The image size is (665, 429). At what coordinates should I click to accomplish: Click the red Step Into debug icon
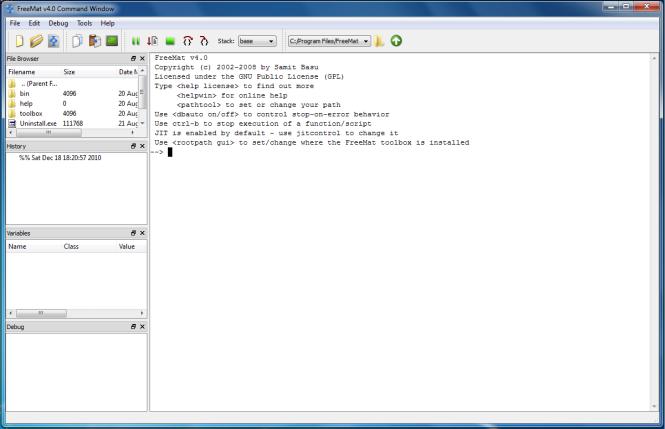[204, 41]
